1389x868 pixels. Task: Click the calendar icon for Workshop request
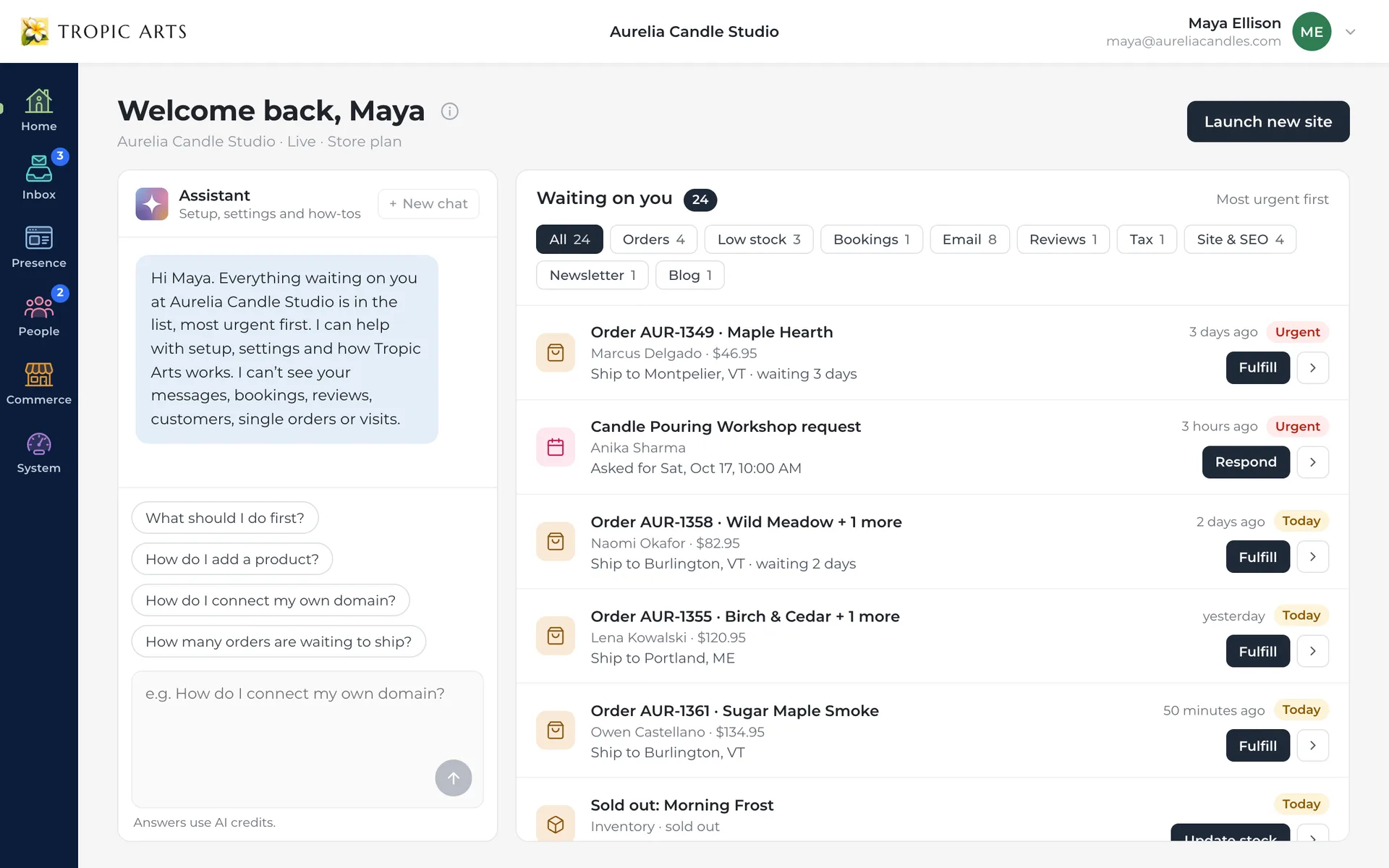[556, 447]
